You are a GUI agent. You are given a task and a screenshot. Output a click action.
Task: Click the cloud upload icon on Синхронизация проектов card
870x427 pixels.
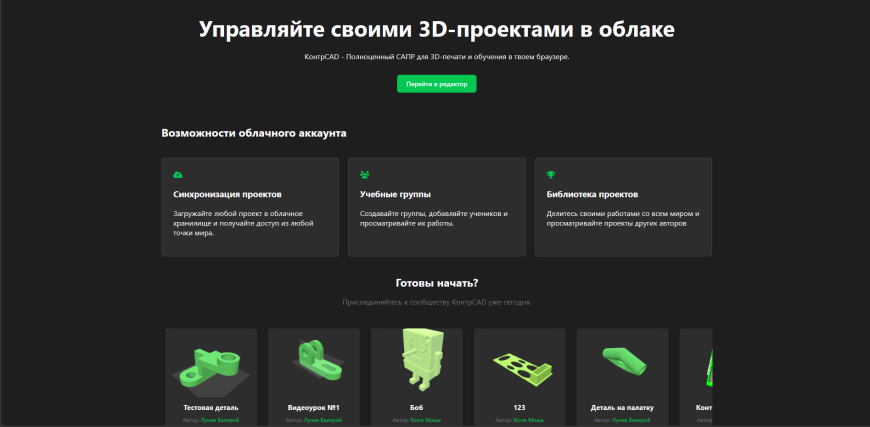pyautogui.click(x=178, y=175)
